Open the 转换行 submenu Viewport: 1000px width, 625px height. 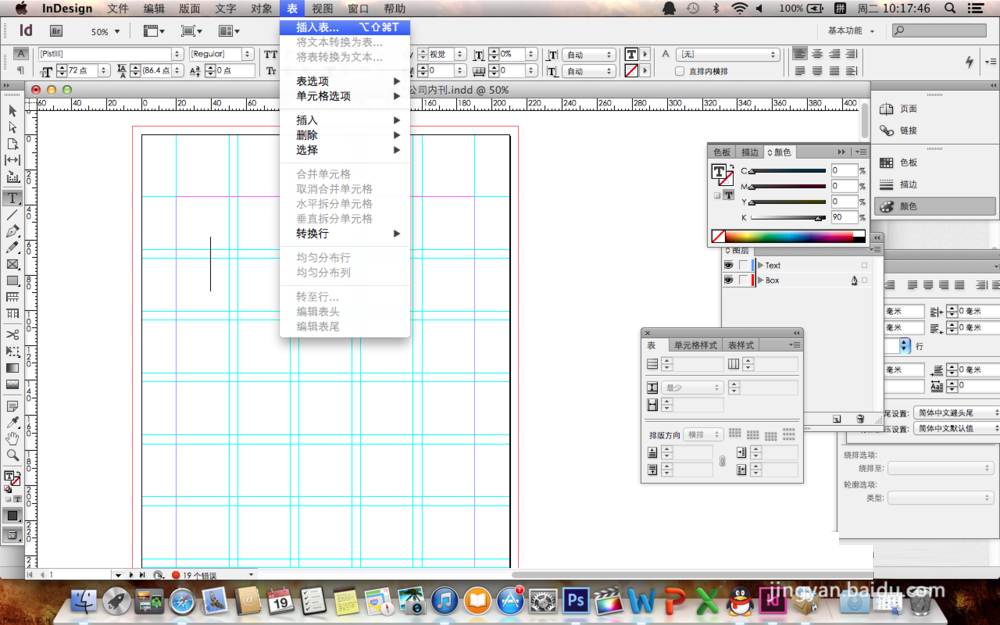coord(345,233)
